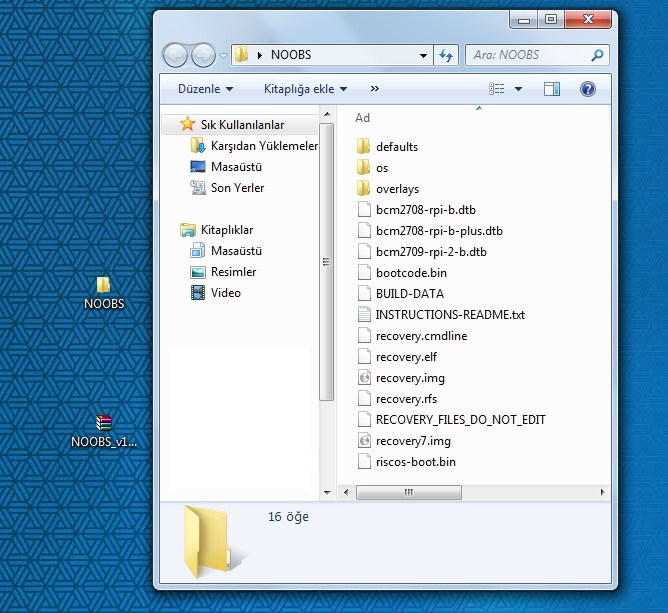Select the recovery.cmdline file
This screenshot has width=668, height=613.
[412, 336]
